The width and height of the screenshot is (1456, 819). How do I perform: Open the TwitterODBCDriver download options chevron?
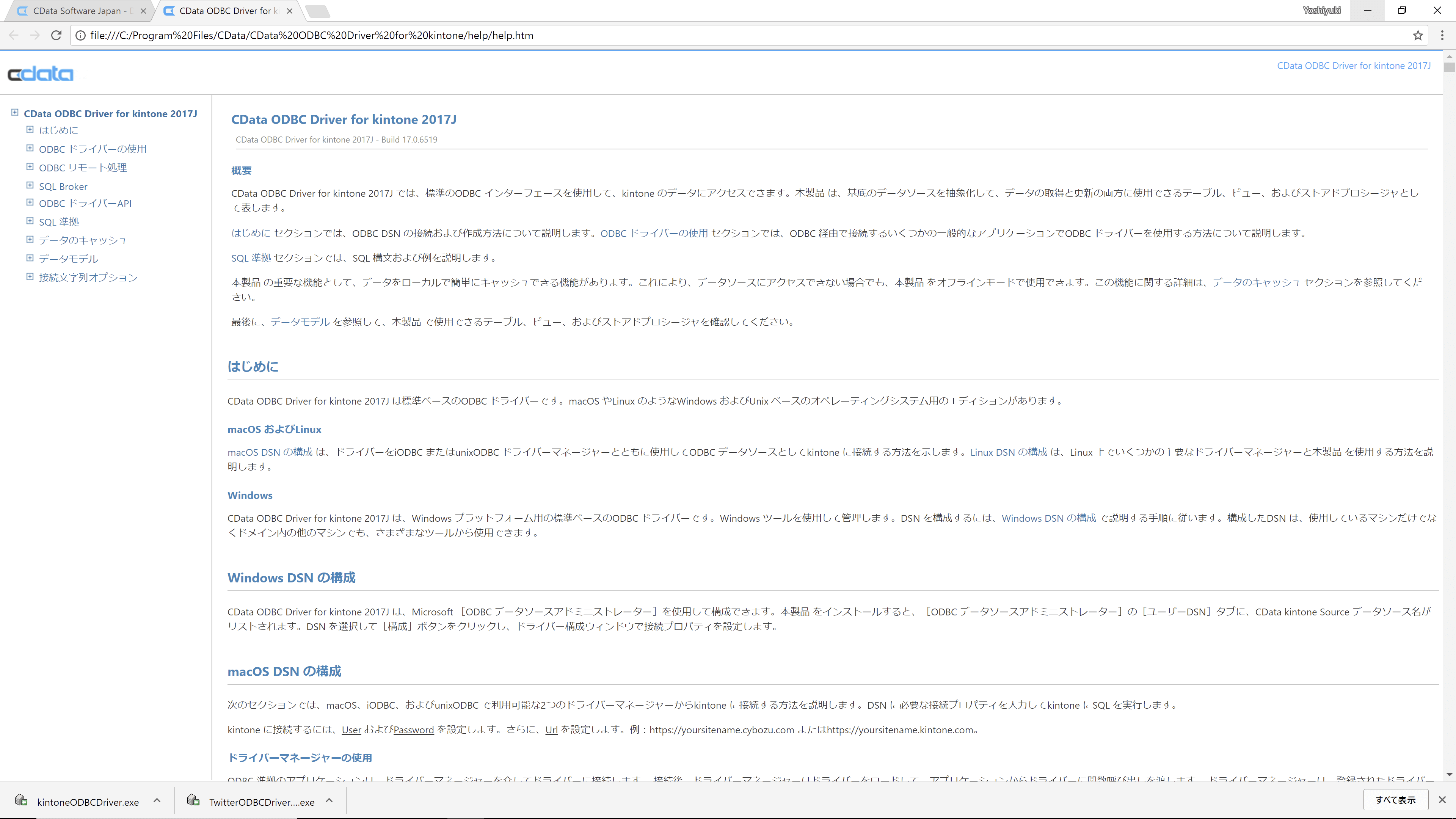pos(329,800)
